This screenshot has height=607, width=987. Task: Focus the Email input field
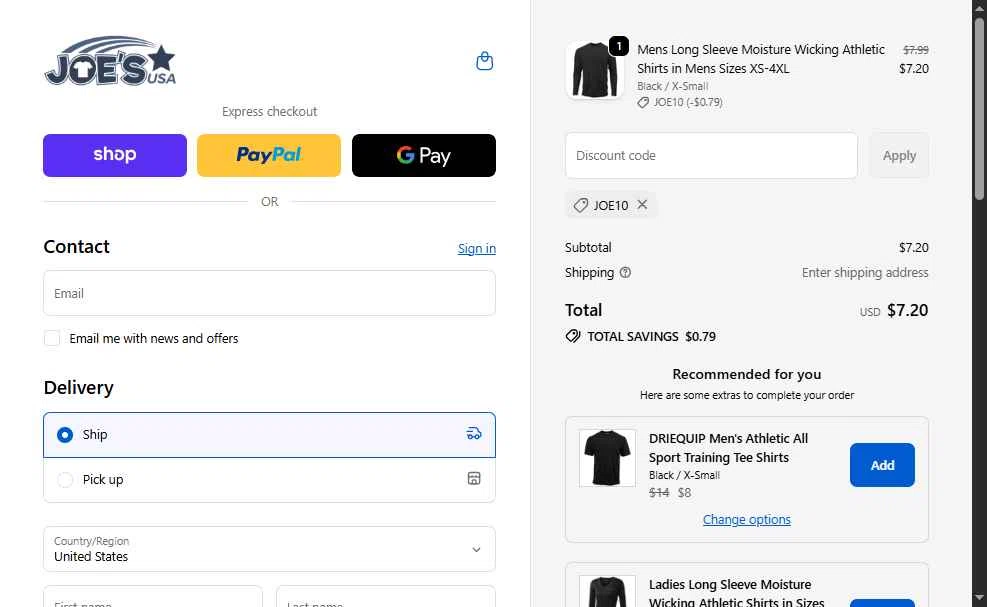click(x=269, y=293)
